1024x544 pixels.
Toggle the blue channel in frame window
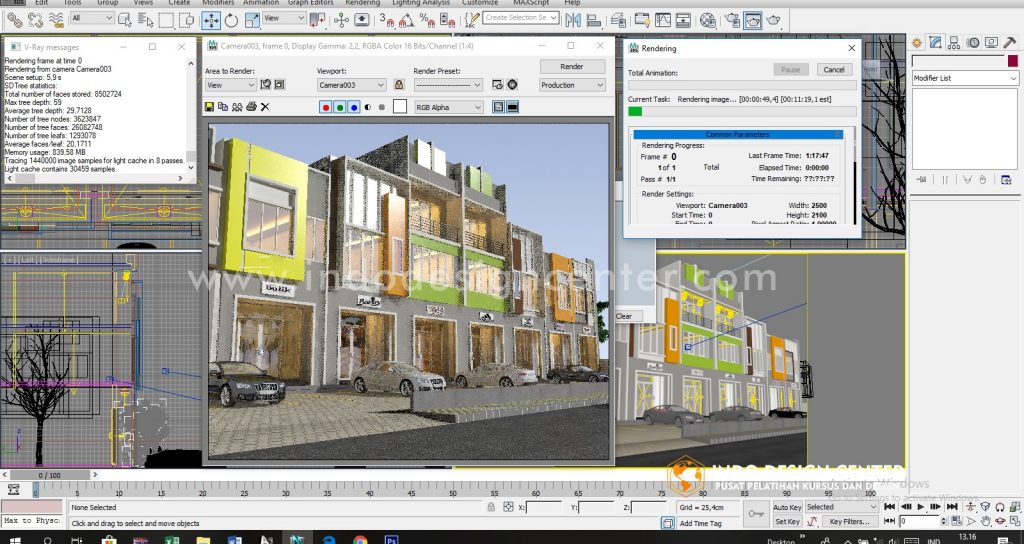354,107
